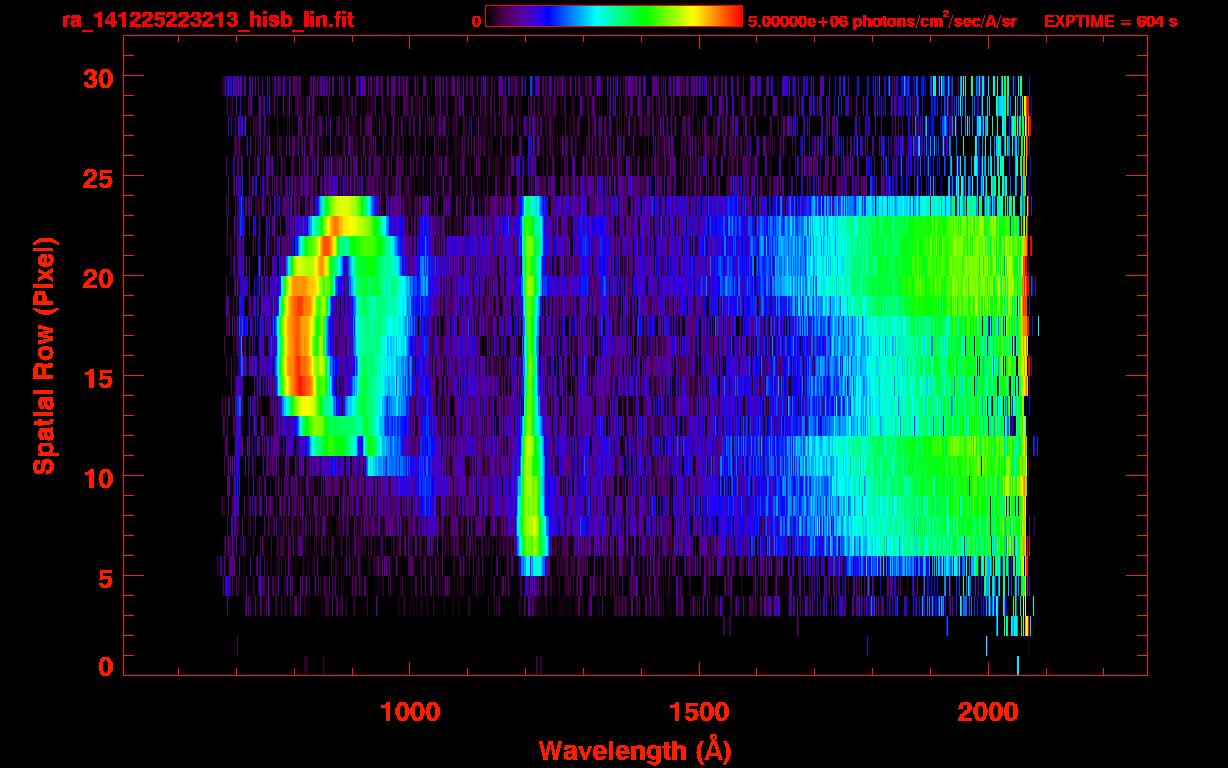The image size is (1228, 768).
Task: Click the Spatial Row (Pixel) axis title
Action: pos(44,356)
